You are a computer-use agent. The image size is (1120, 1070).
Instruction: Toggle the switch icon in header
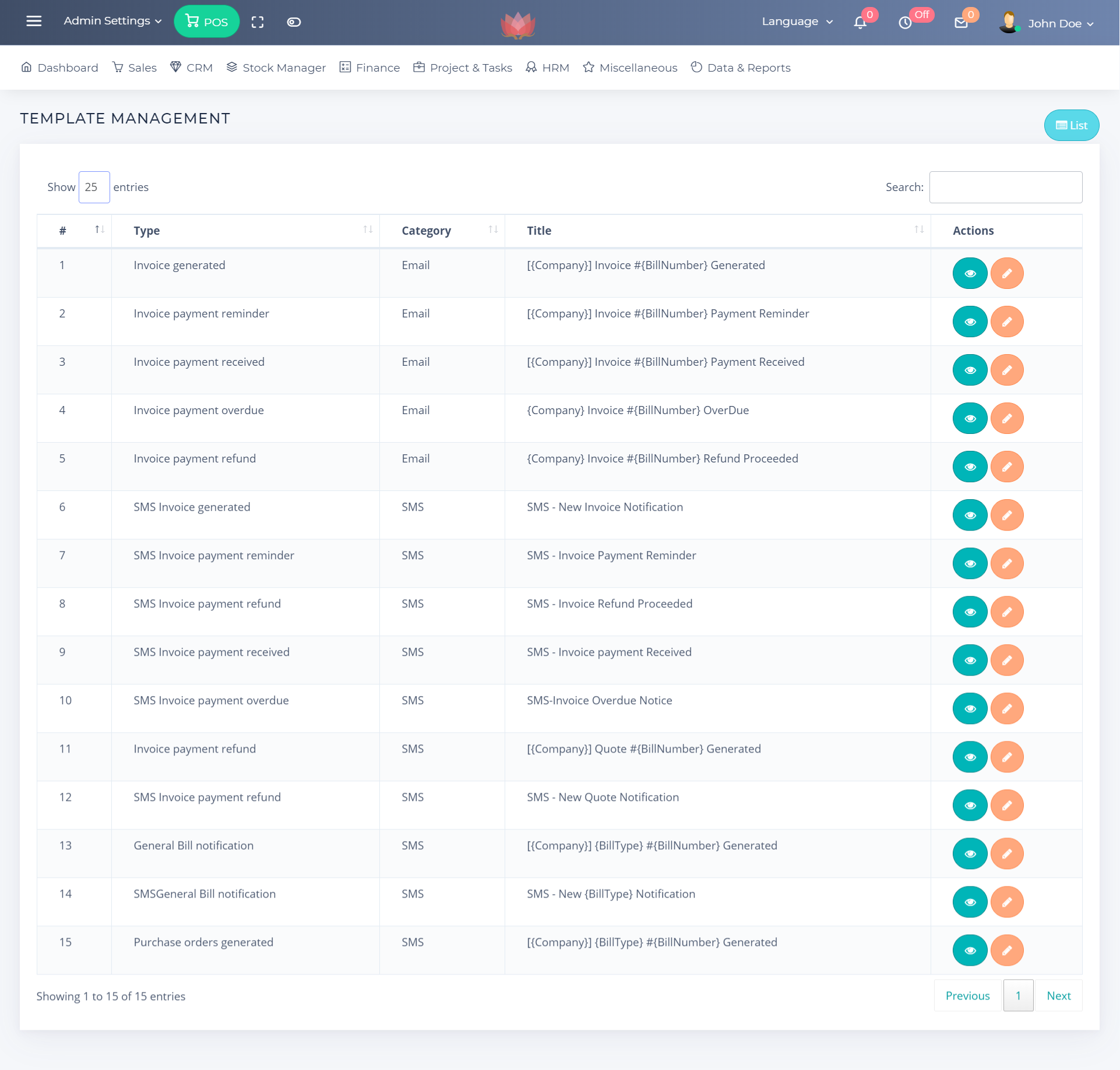pyautogui.click(x=294, y=22)
